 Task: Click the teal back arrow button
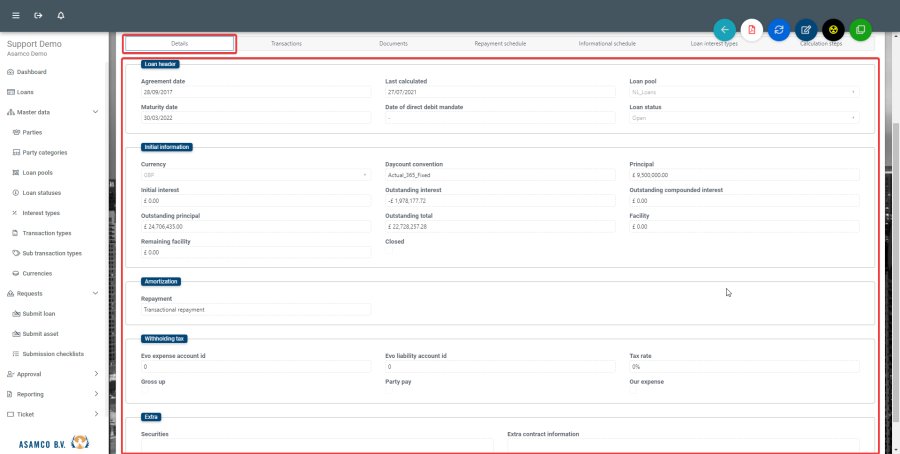tap(725, 30)
